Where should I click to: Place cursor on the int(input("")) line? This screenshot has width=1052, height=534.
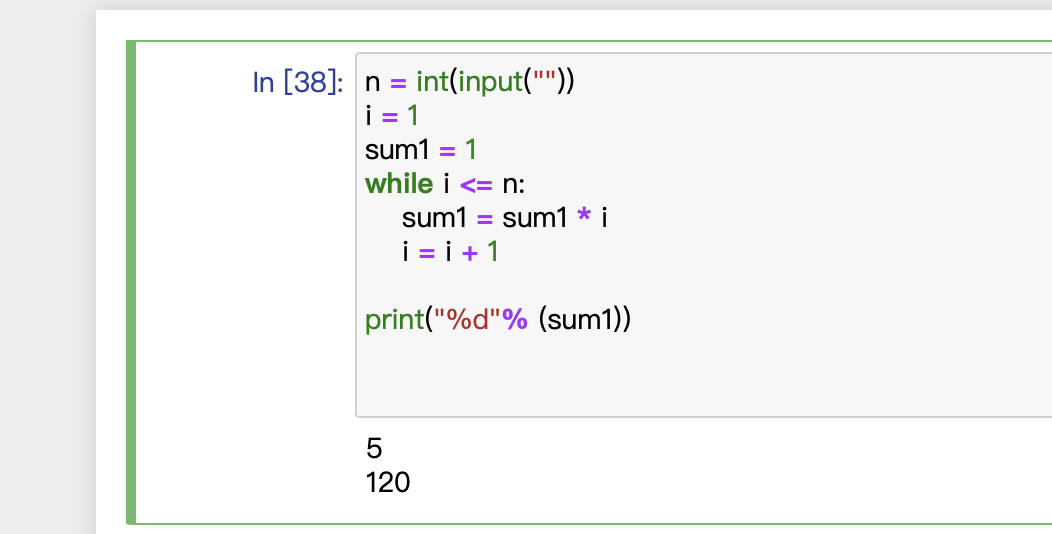(470, 82)
